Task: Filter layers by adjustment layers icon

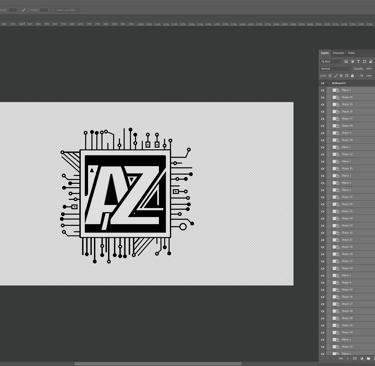Action: (x=352, y=62)
